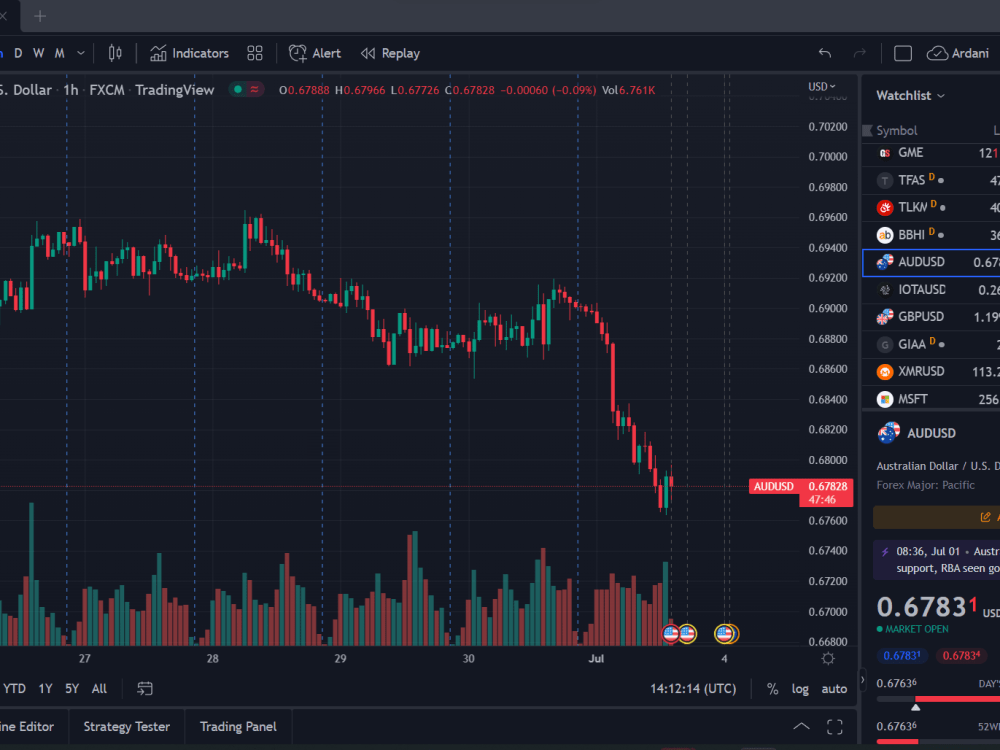The width and height of the screenshot is (1000, 750).
Task: Open the layout setup square icon
Action: pyautogui.click(x=902, y=53)
